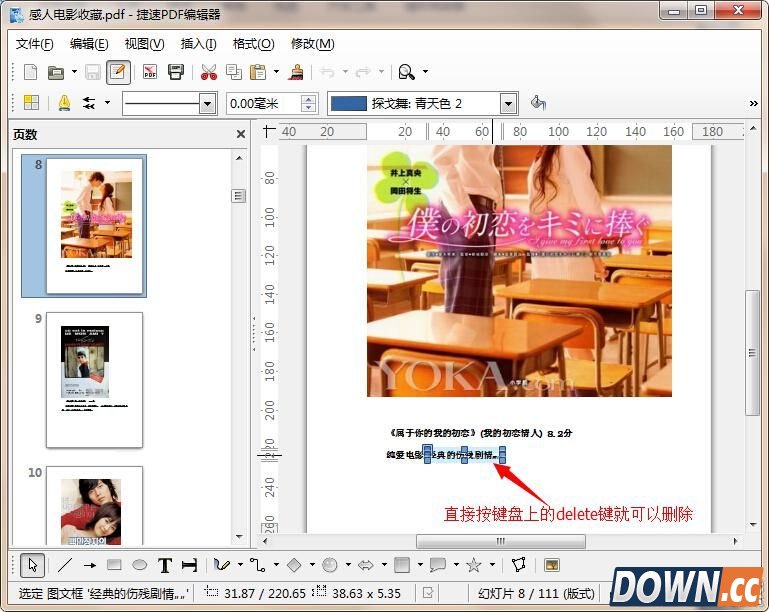
Task: Toggle the Edit File mode button
Action: pos(119,72)
